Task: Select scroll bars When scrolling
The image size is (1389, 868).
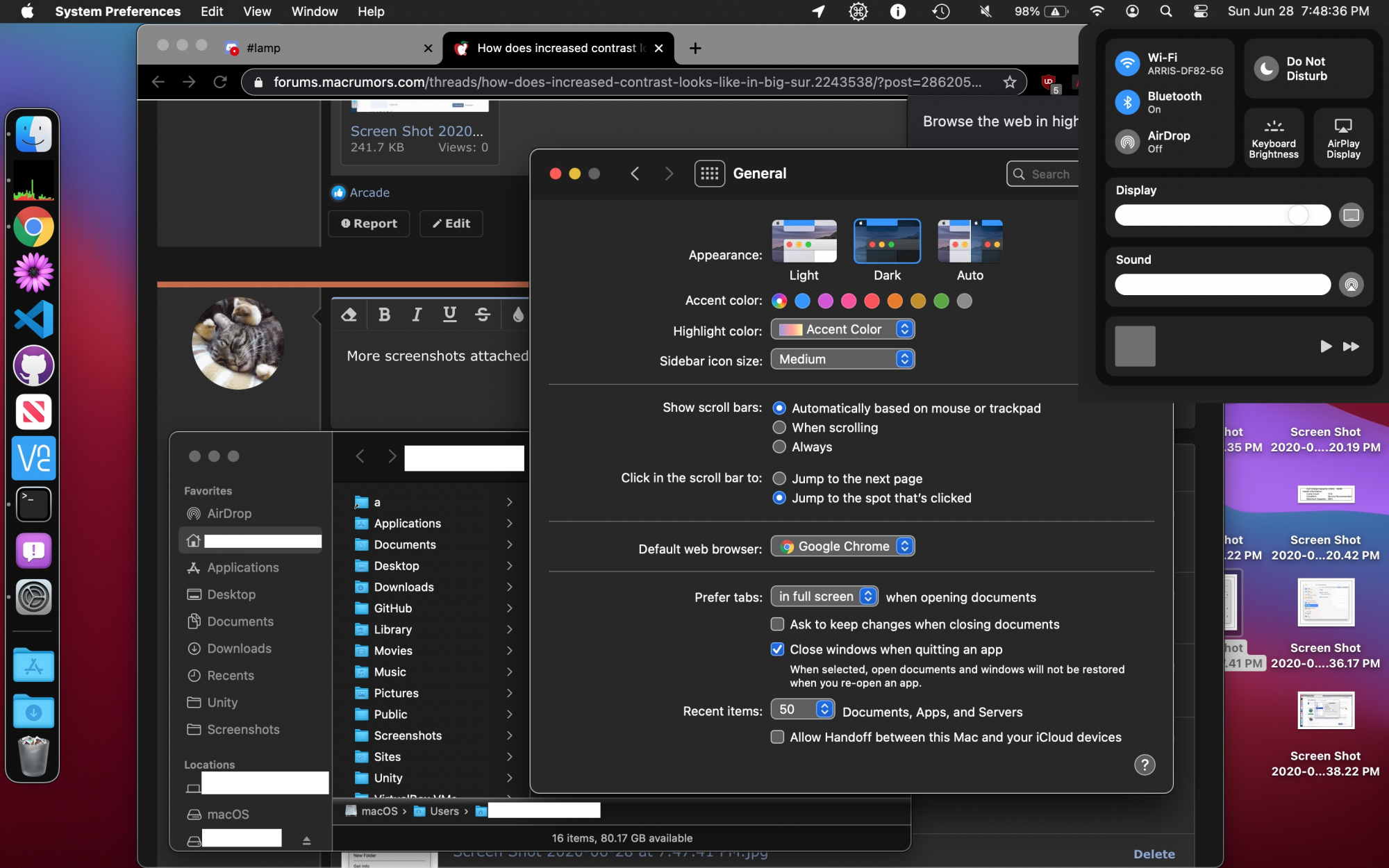Action: pos(779,428)
